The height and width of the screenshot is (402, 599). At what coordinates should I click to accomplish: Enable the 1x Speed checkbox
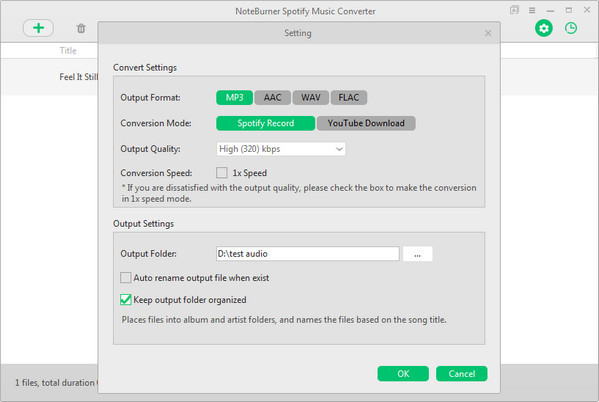pyautogui.click(x=222, y=173)
